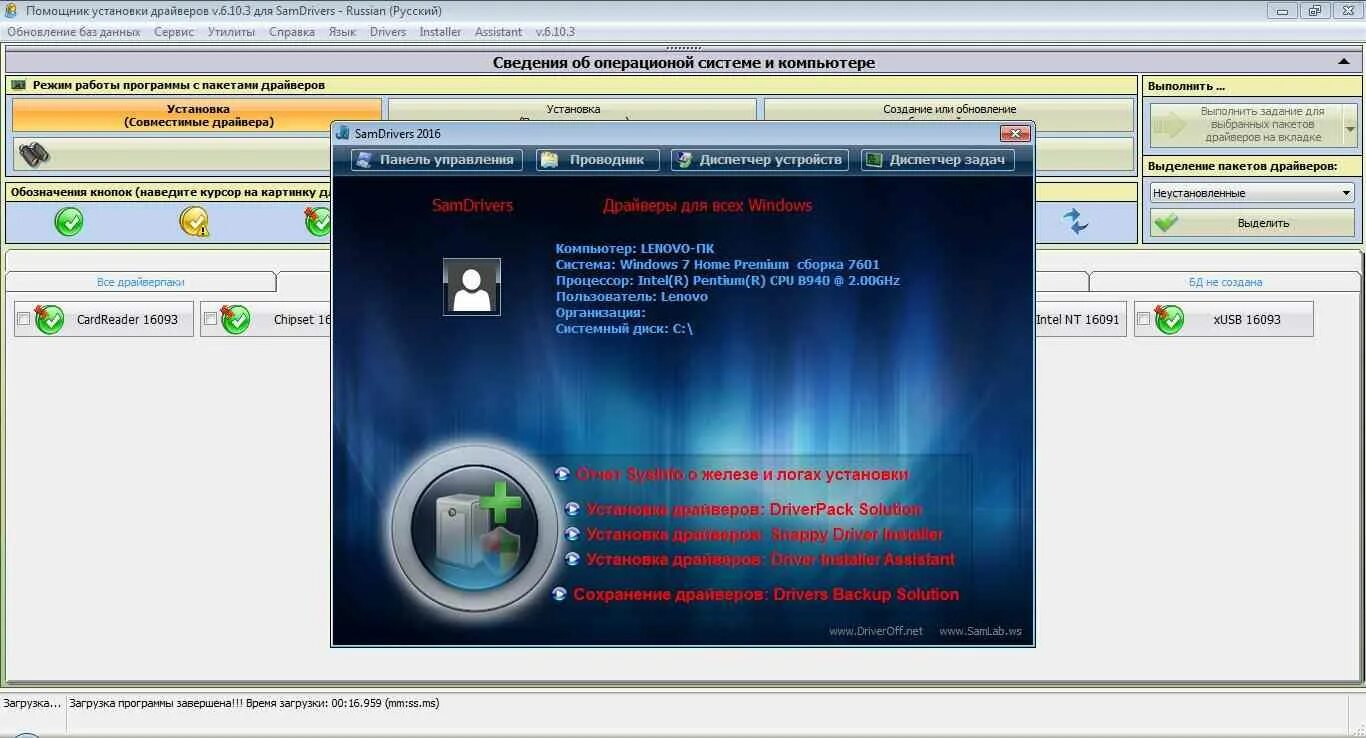Image resolution: width=1366 pixels, height=738 pixels.
Task: Open the Неустановленные selection dropdown
Action: pos(1252,193)
